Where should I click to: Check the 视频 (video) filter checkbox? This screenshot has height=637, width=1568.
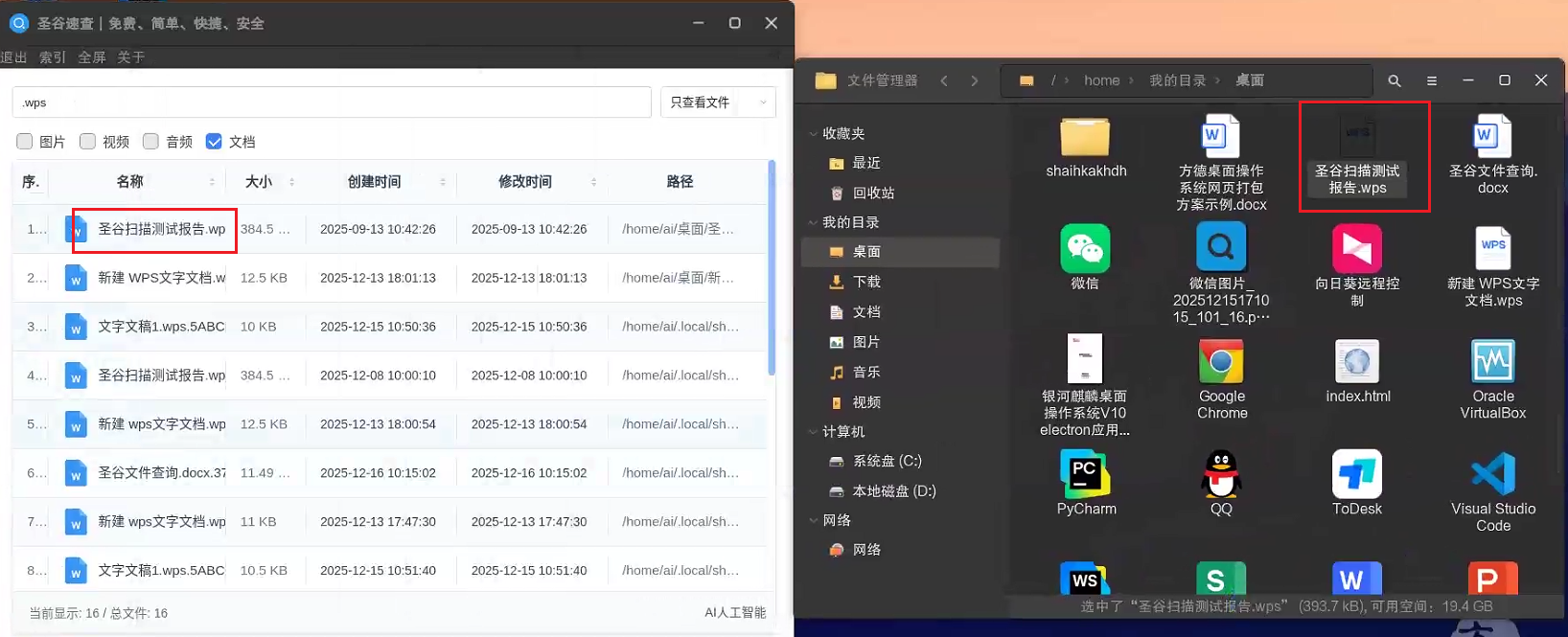pos(88,142)
